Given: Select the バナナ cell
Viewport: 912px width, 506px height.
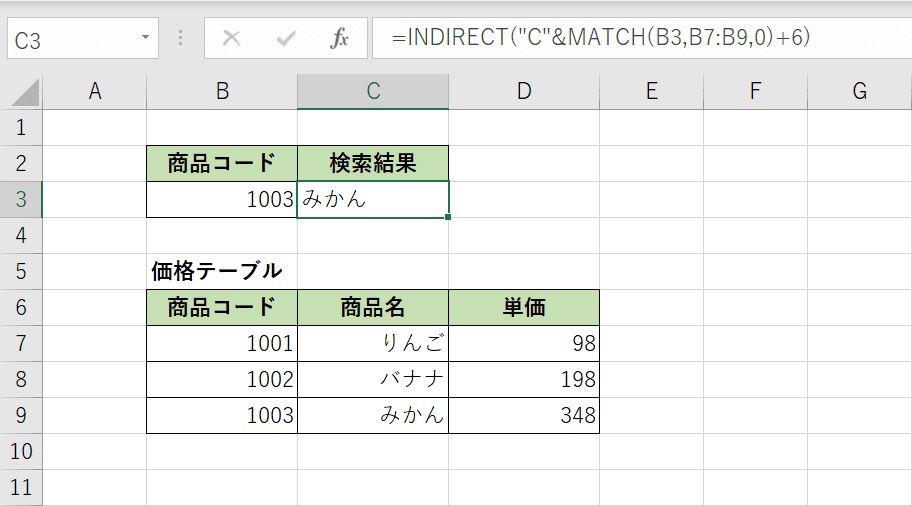Looking at the screenshot, I should [373, 380].
